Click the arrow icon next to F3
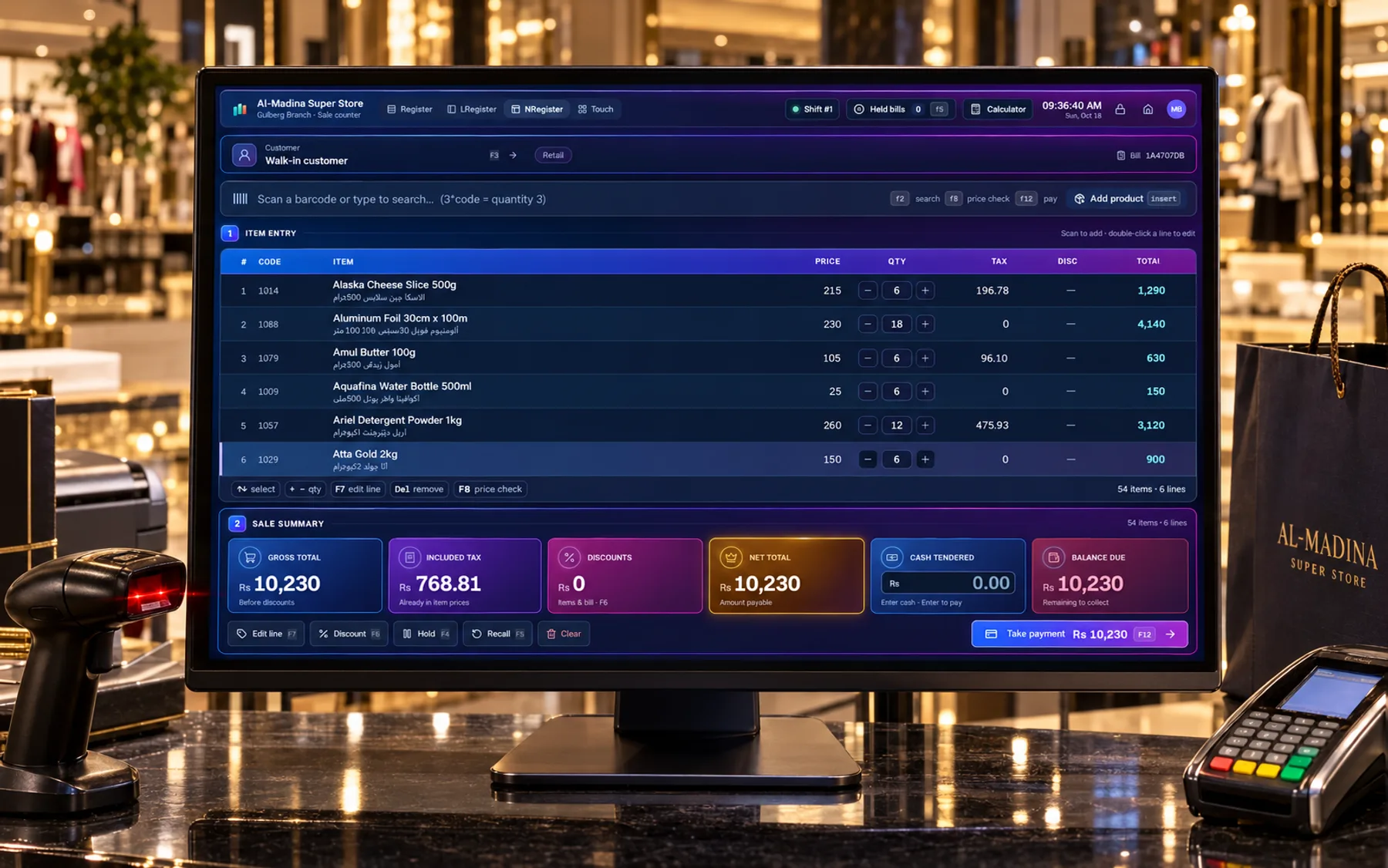The image size is (1388, 868). 513,155
